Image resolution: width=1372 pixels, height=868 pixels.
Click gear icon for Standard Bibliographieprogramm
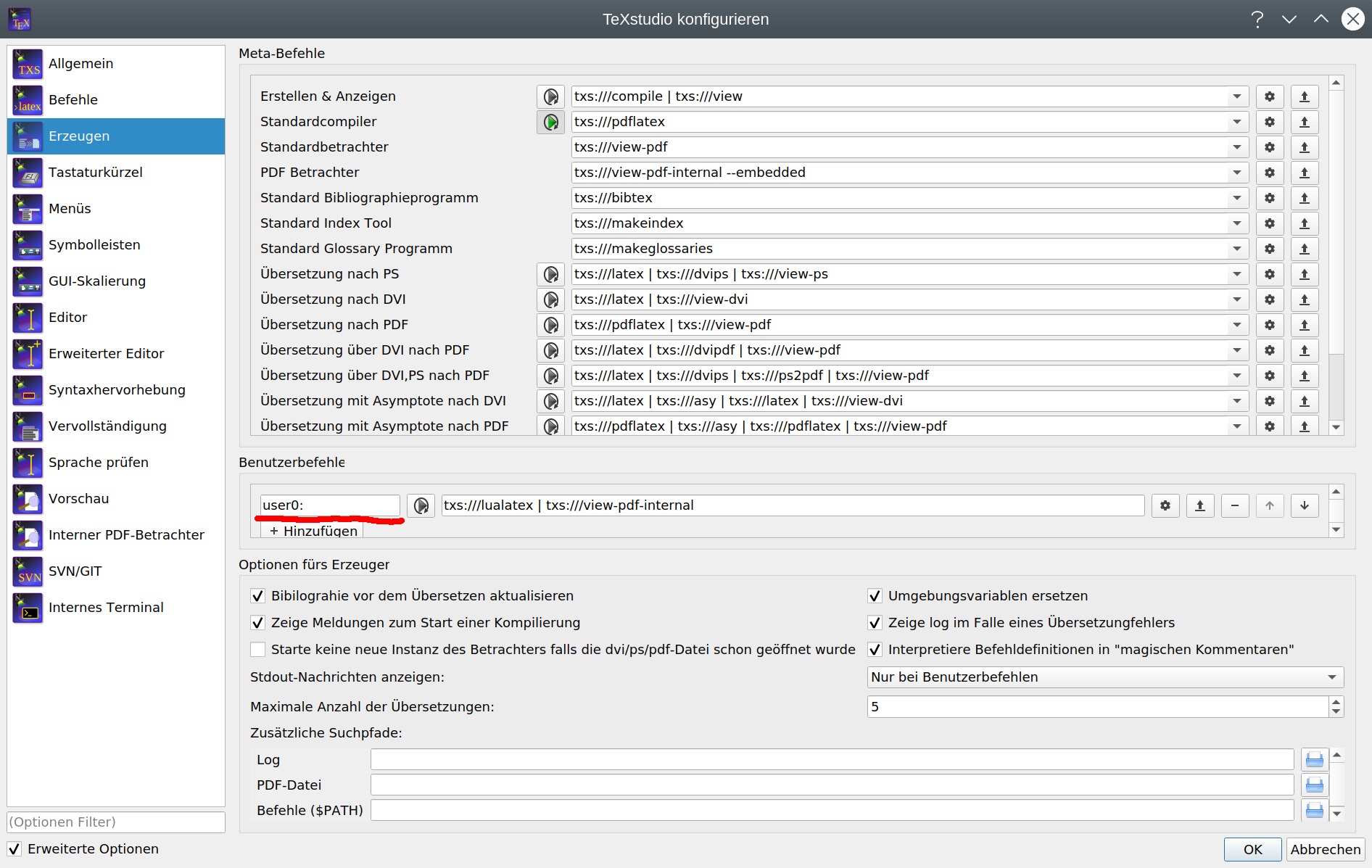pyautogui.click(x=1270, y=197)
